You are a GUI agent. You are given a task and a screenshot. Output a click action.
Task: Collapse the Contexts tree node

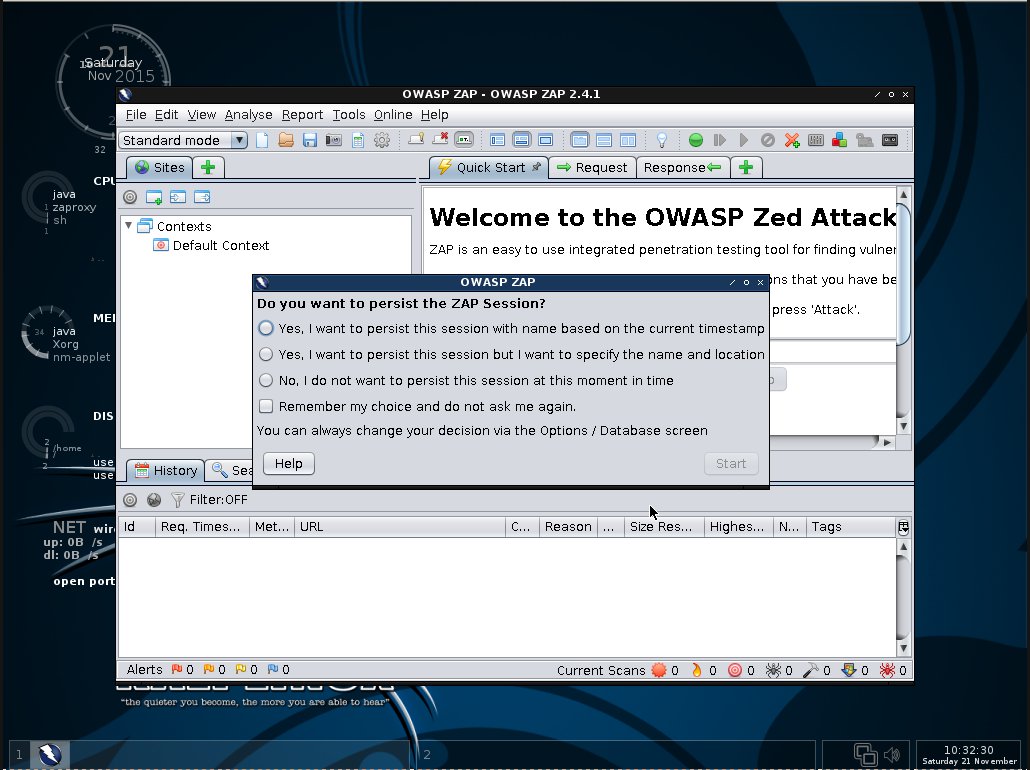click(x=129, y=225)
